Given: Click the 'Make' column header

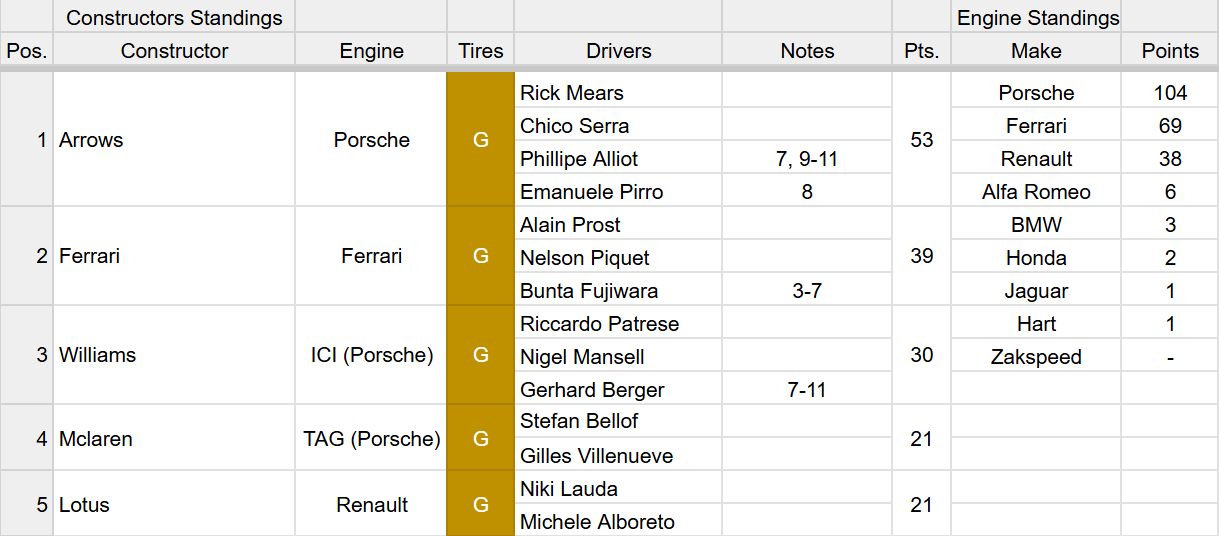Looking at the screenshot, I should [x=1036, y=50].
